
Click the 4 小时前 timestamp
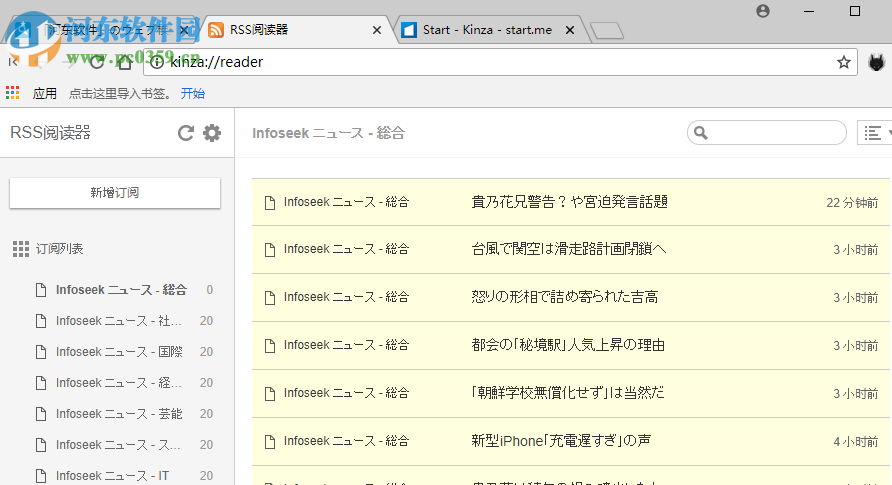pyautogui.click(x=856, y=442)
